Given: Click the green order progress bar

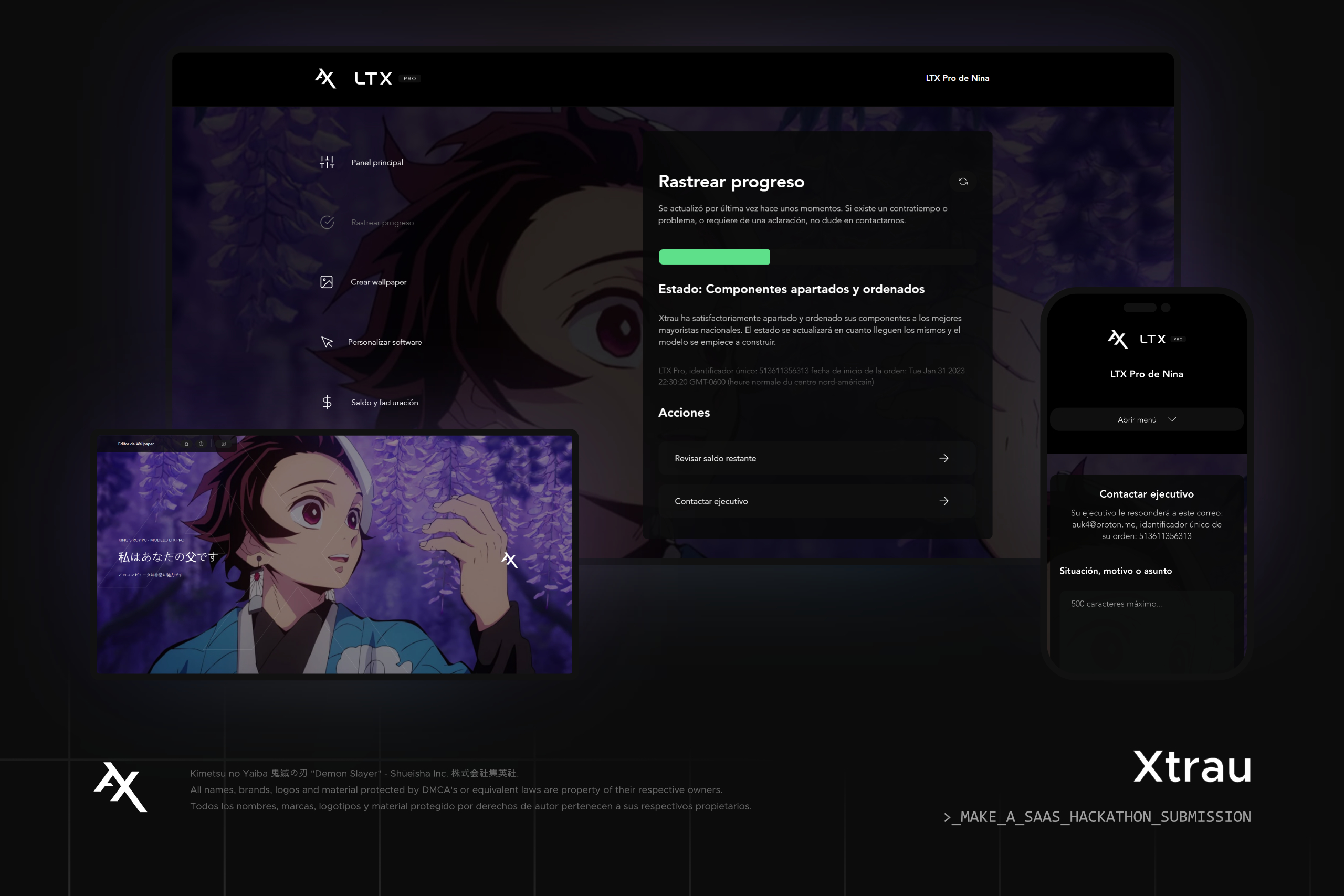Looking at the screenshot, I should [x=715, y=257].
